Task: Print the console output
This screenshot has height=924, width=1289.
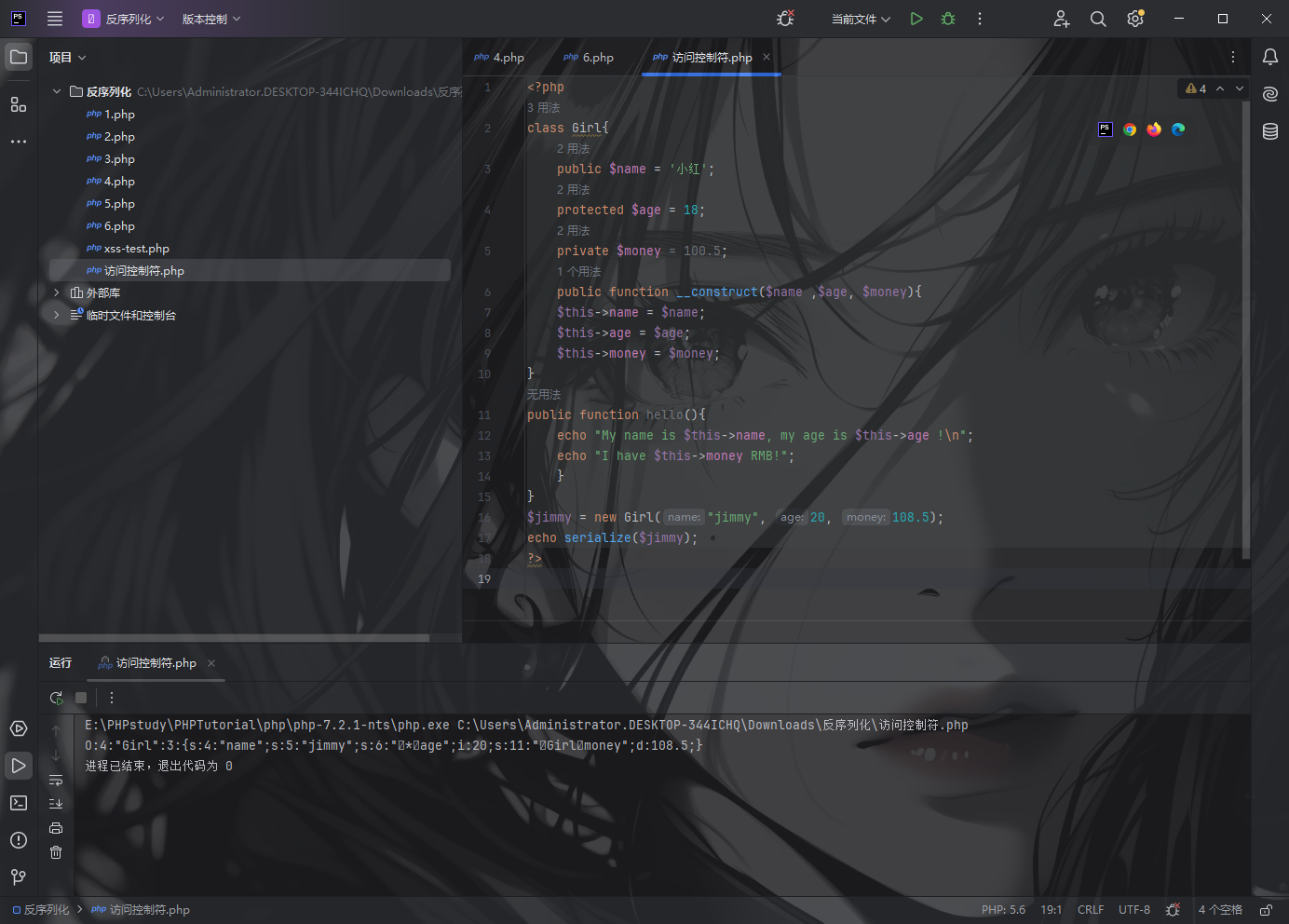Action: (x=56, y=828)
